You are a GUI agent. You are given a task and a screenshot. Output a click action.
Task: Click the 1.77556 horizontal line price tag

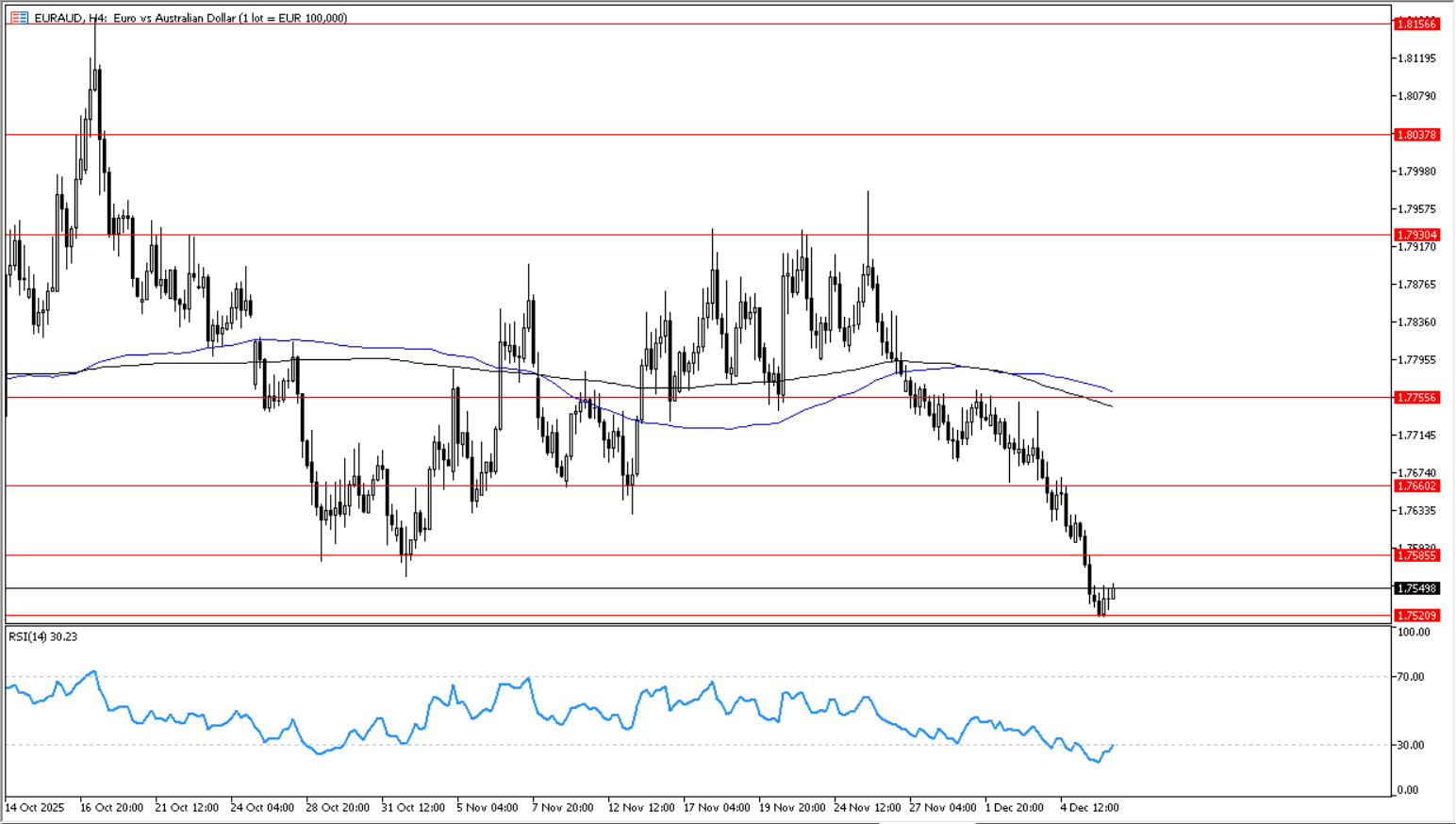pyautogui.click(x=1416, y=398)
